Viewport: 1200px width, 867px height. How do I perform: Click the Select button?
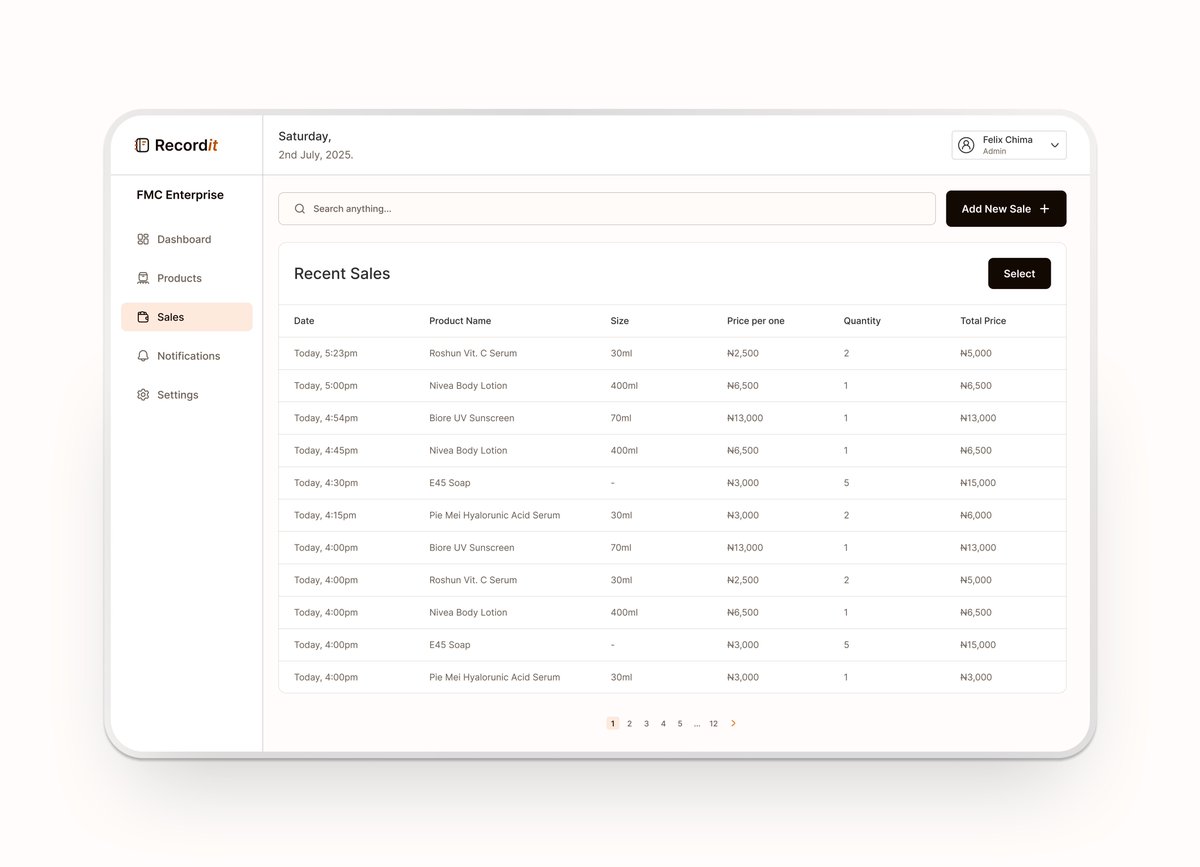coord(1019,274)
